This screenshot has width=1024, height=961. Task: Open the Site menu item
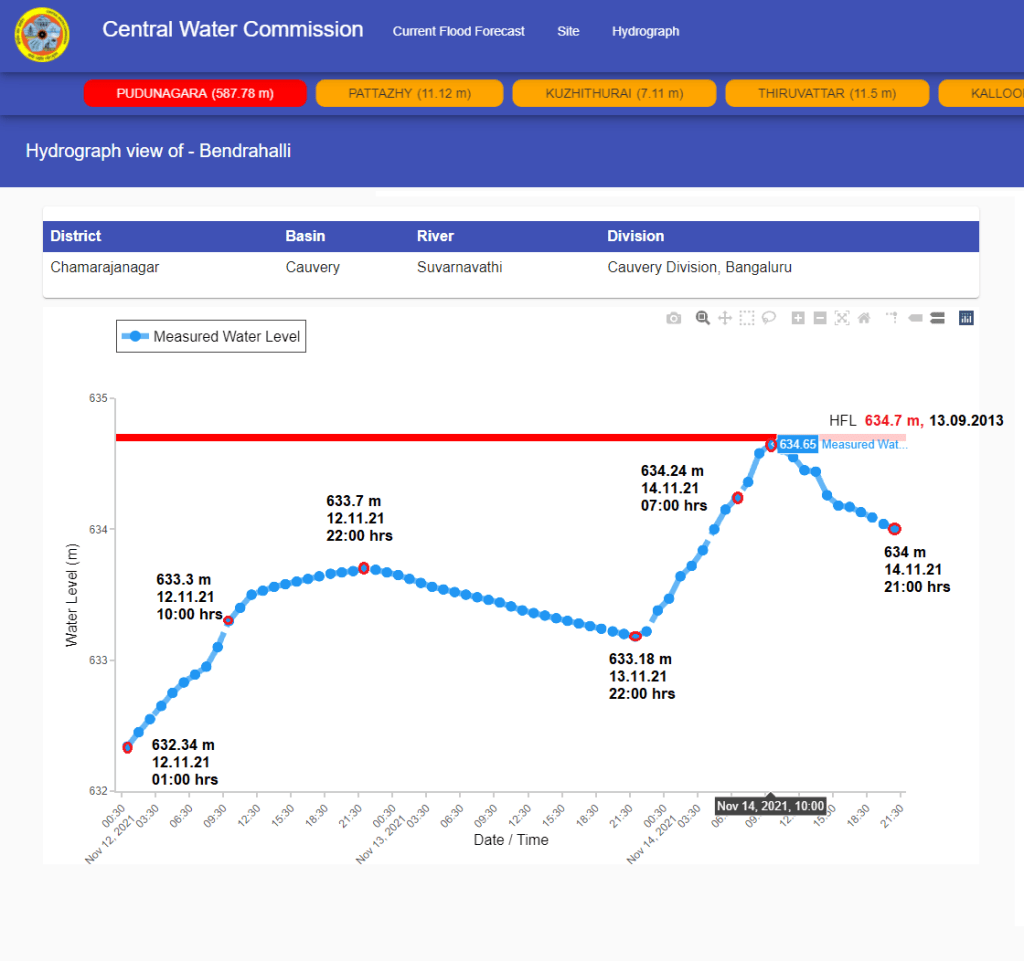pos(568,31)
